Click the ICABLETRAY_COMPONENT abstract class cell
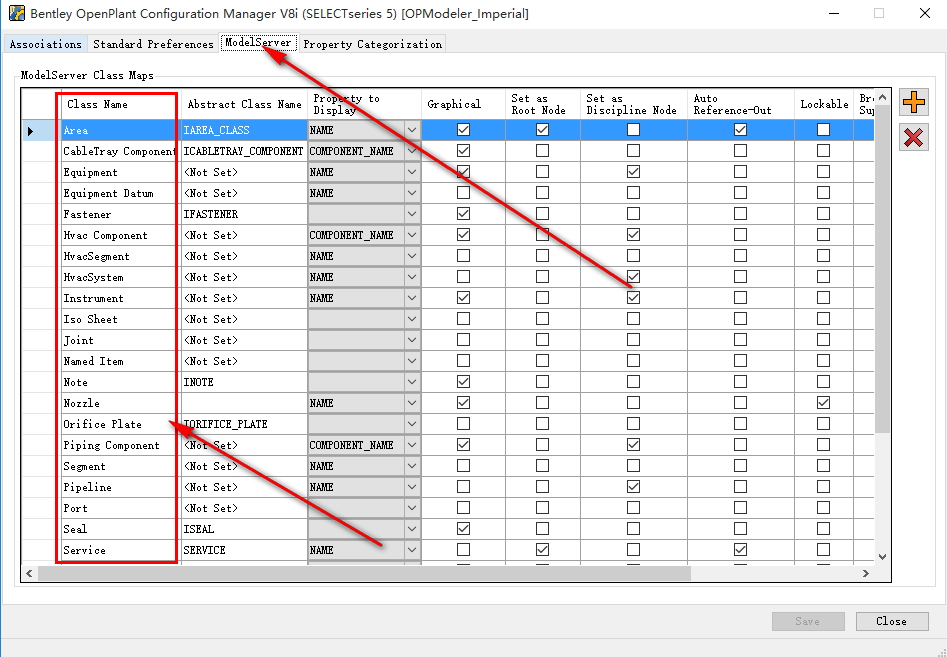Screen dimensions: 947x657 click(244, 151)
